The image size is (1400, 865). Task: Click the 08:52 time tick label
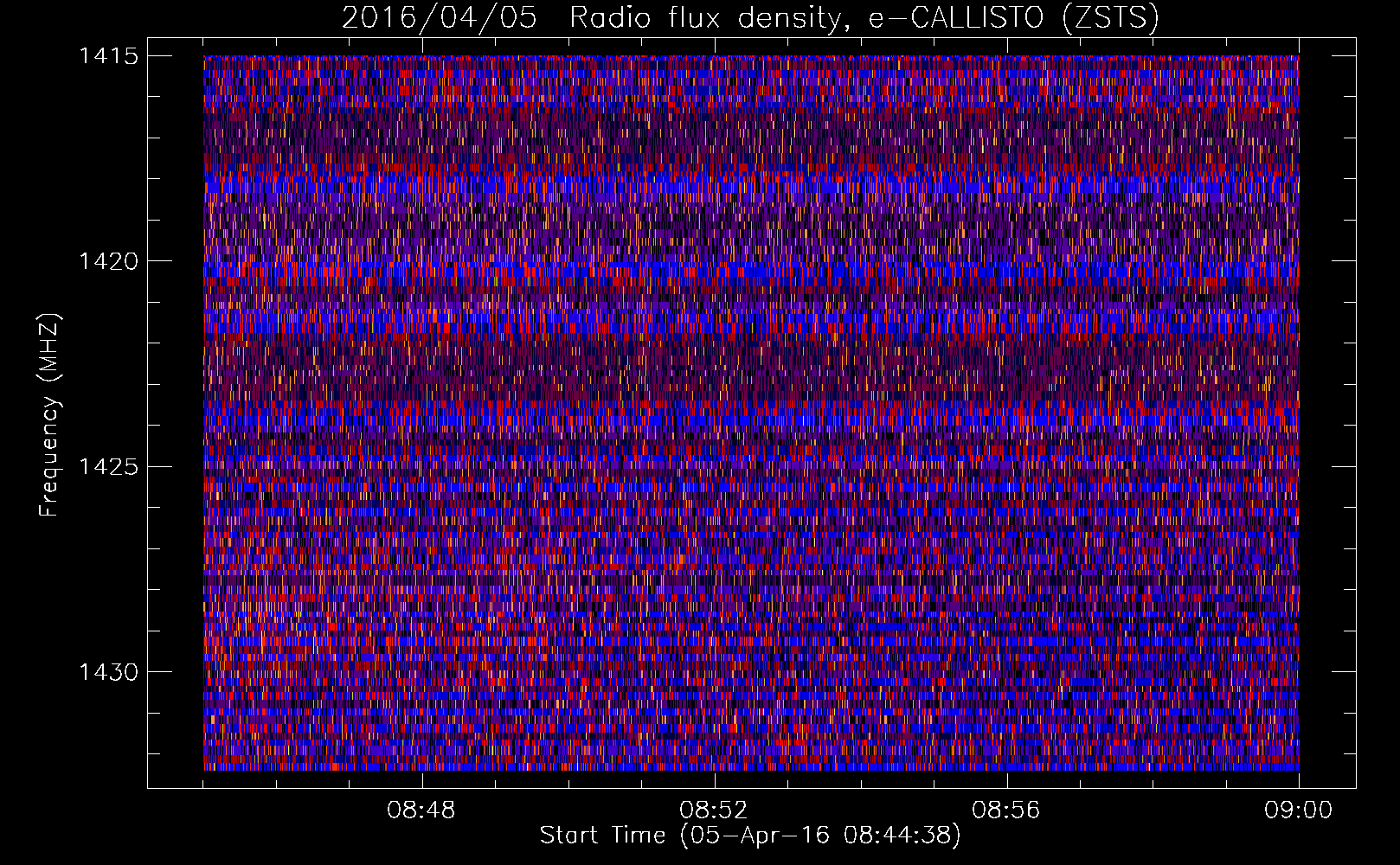(714, 811)
